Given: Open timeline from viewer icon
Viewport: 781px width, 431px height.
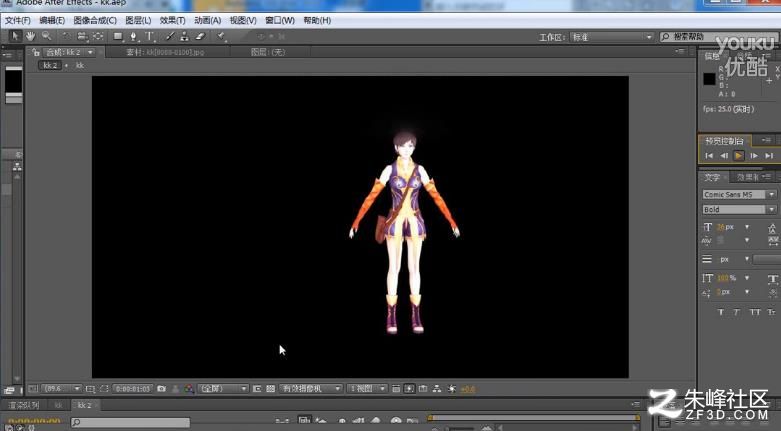Looking at the screenshot, I should tap(423, 389).
